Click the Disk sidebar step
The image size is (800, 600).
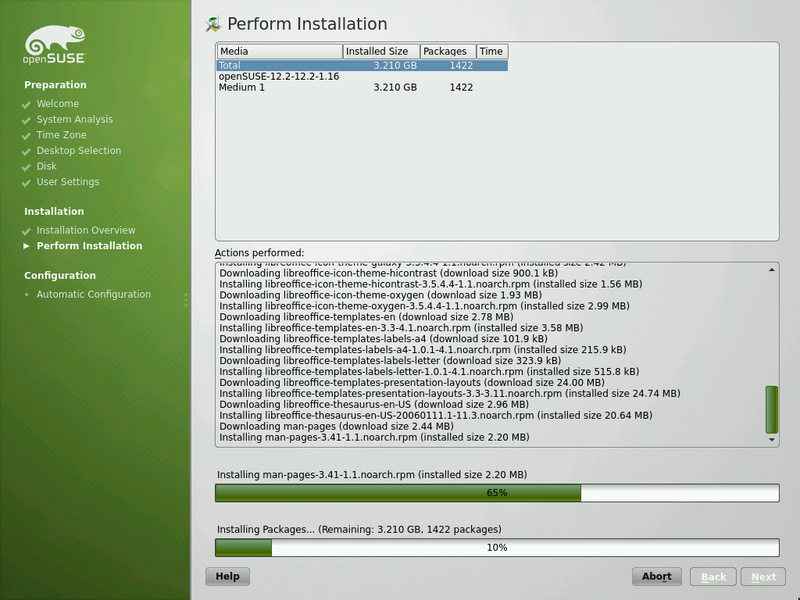[46, 166]
